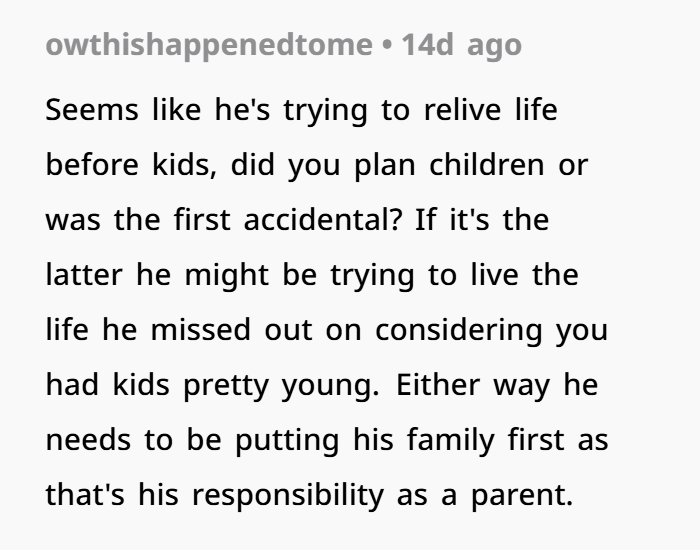The image size is (700, 550).
Task: Click the word 'considering' in the comment
Action: tap(458, 331)
